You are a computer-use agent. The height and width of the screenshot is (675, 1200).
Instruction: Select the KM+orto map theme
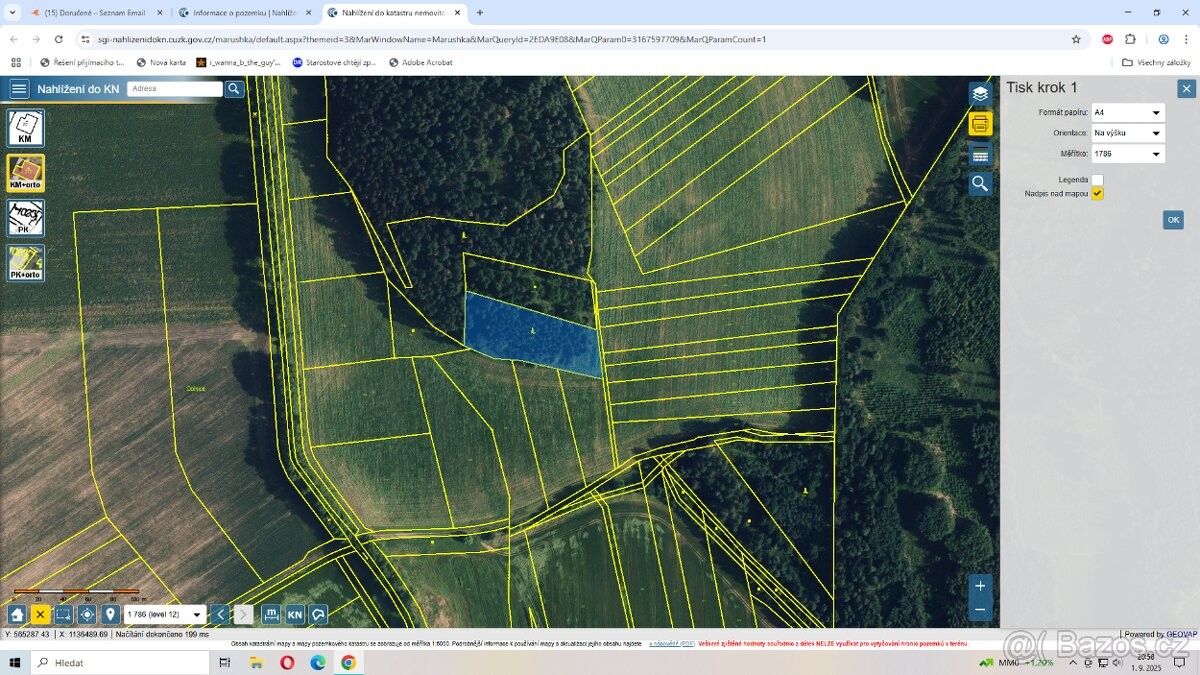pyautogui.click(x=26, y=173)
